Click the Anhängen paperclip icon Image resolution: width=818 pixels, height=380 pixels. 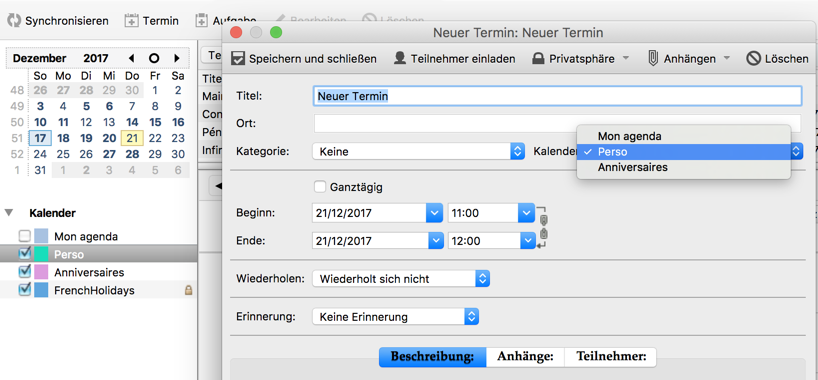(x=653, y=58)
